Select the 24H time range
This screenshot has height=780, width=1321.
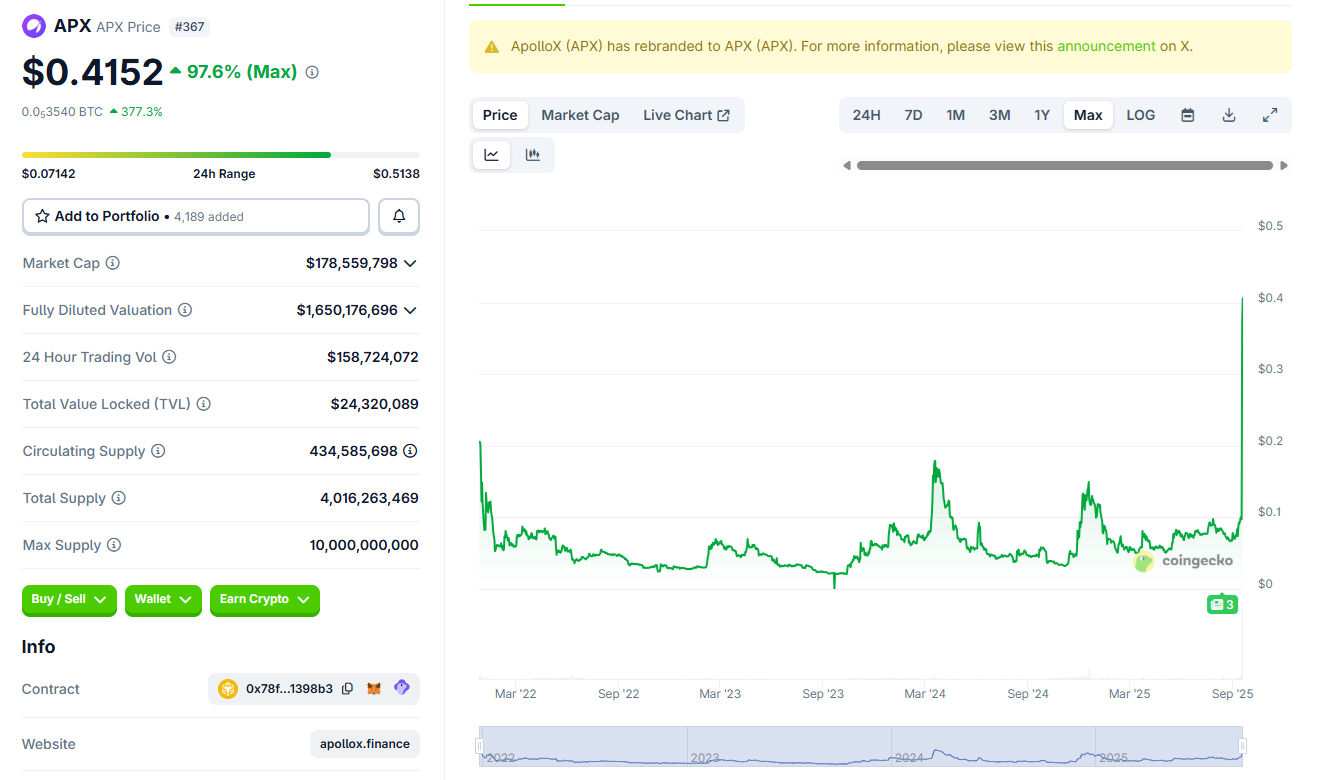coord(866,115)
